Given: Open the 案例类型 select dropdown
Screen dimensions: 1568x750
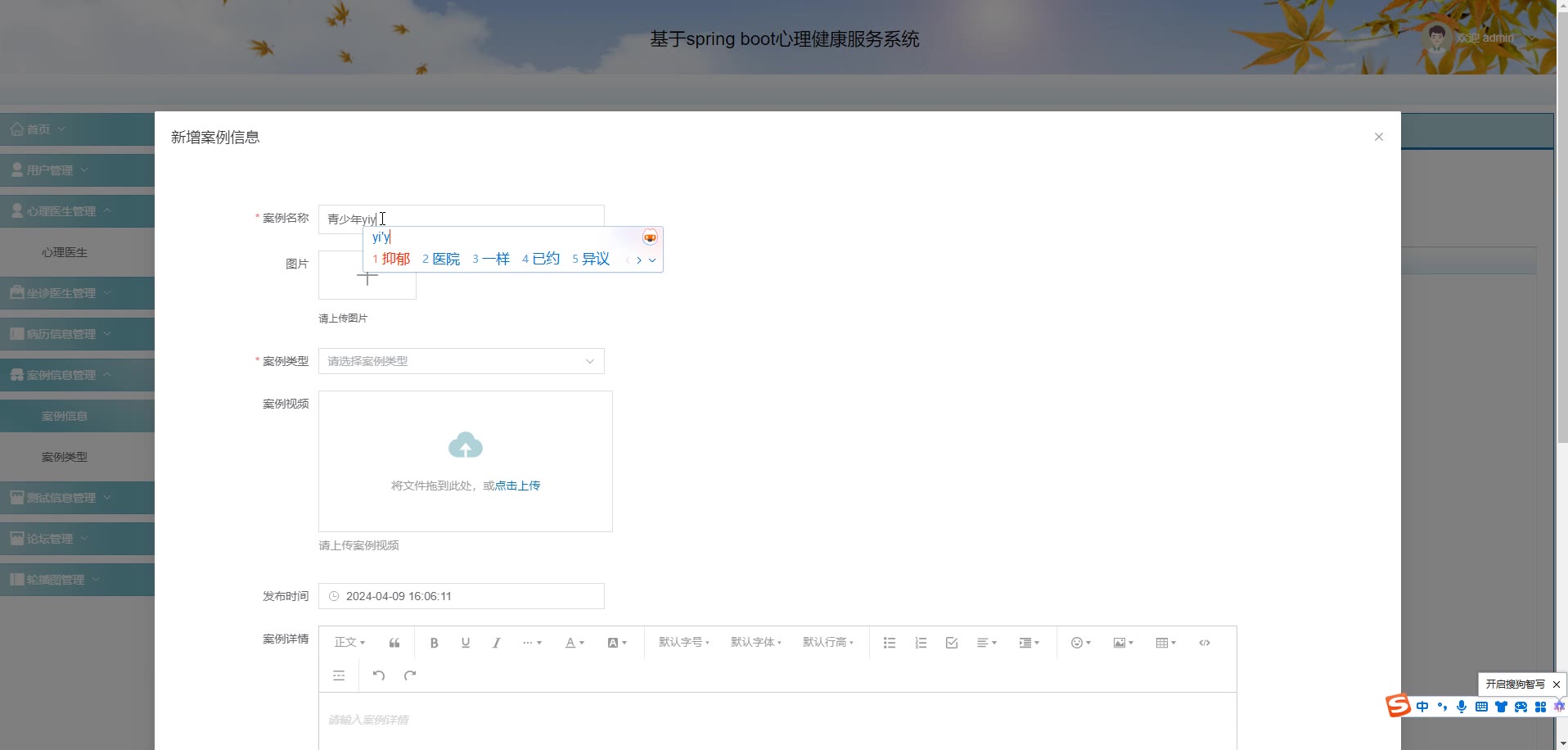Looking at the screenshot, I should pyautogui.click(x=462, y=361).
